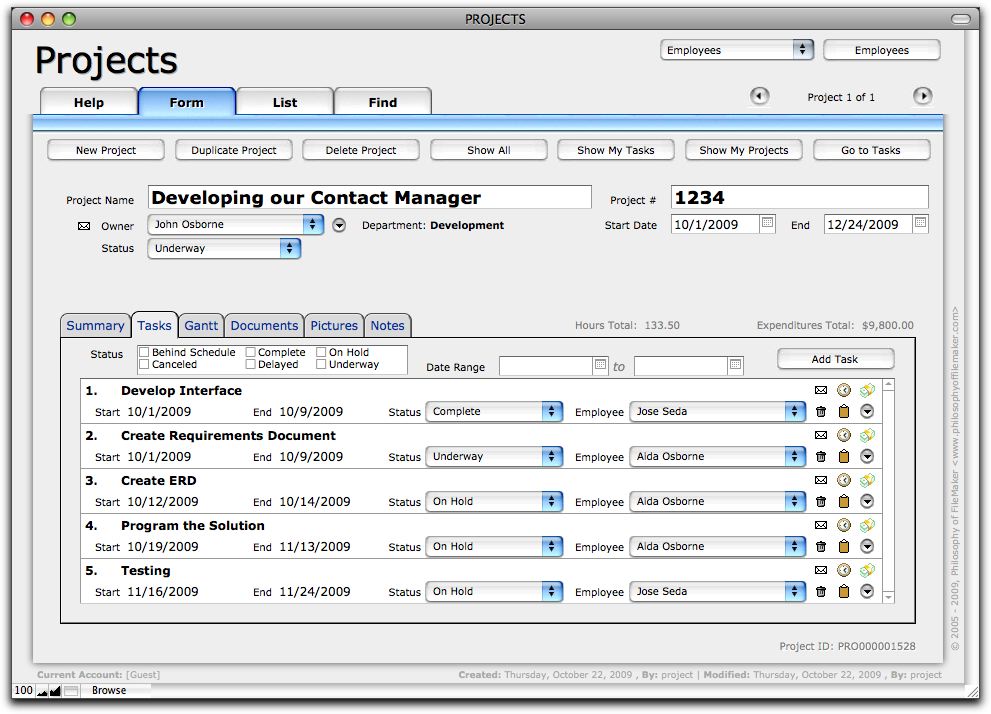Go to next project record arrow
Image resolution: width=991 pixels, height=714 pixels.
pos(923,96)
